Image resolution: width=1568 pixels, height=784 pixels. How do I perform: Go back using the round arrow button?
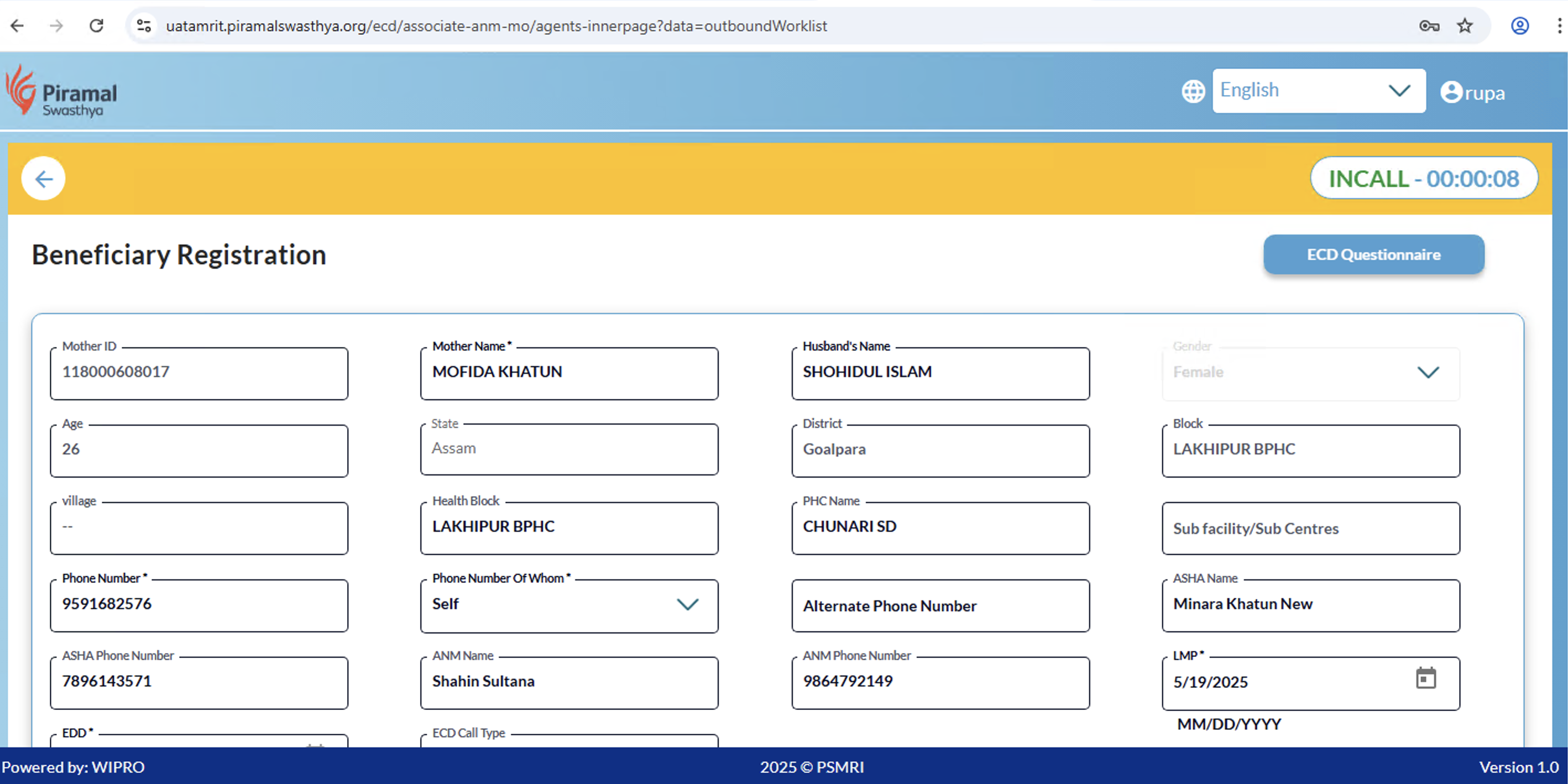click(43, 179)
